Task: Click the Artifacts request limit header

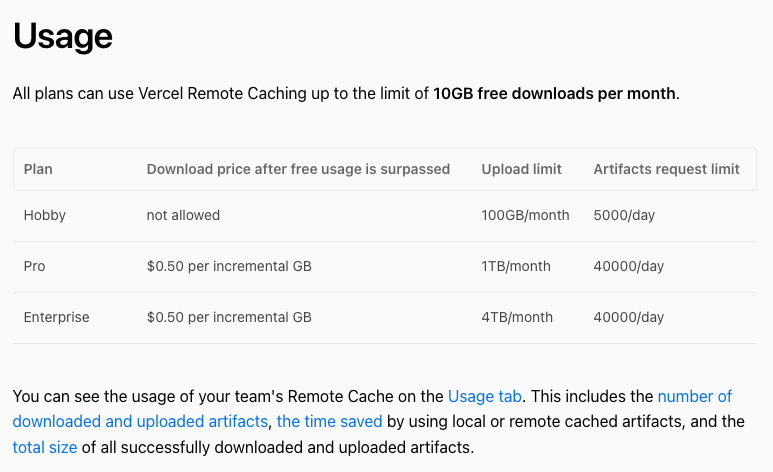Action: click(x=667, y=169)
